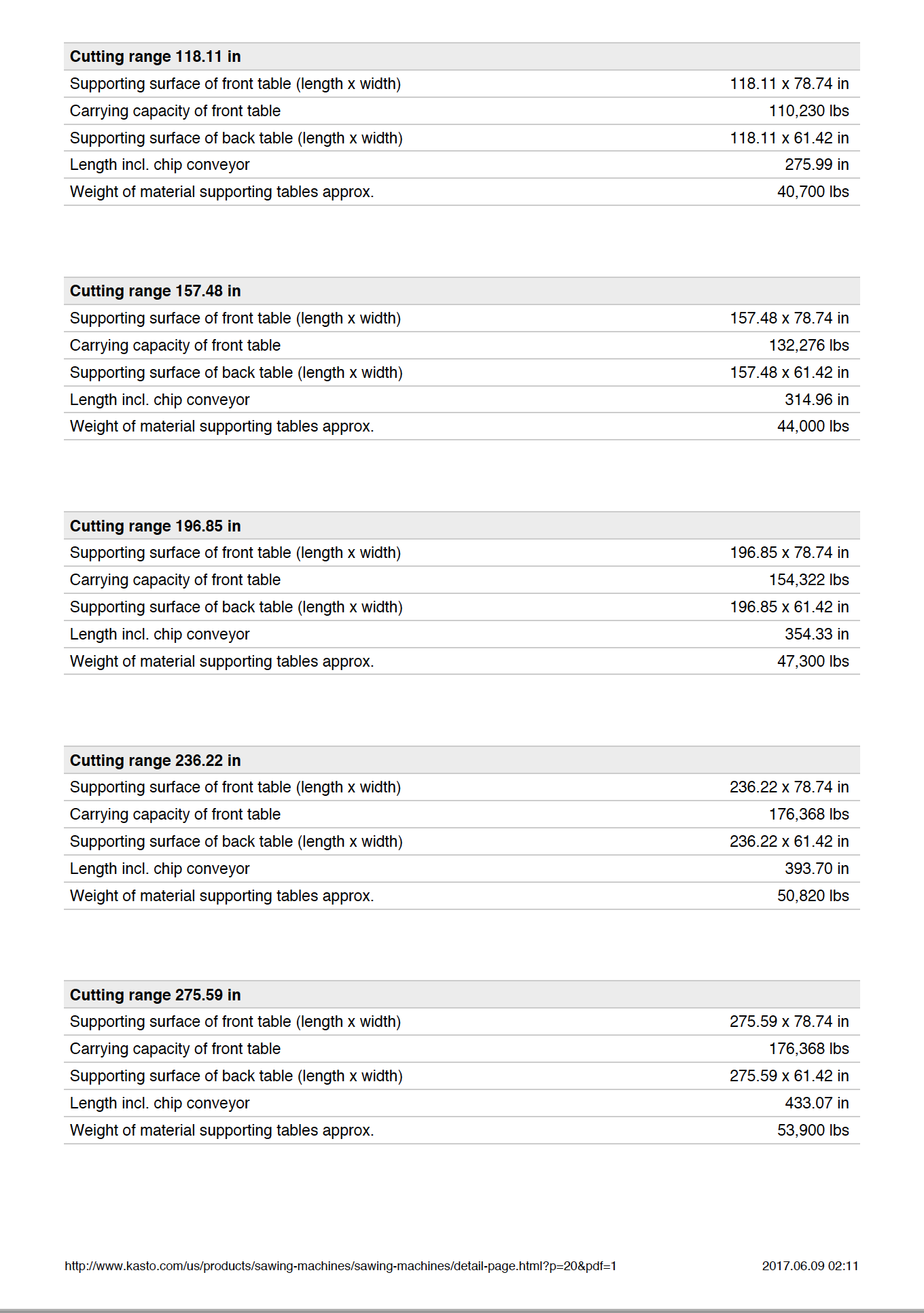Click the 53,900 lbs table weight value
The width and height of the screenshot is (924, 1313).
pos(813,1130)
